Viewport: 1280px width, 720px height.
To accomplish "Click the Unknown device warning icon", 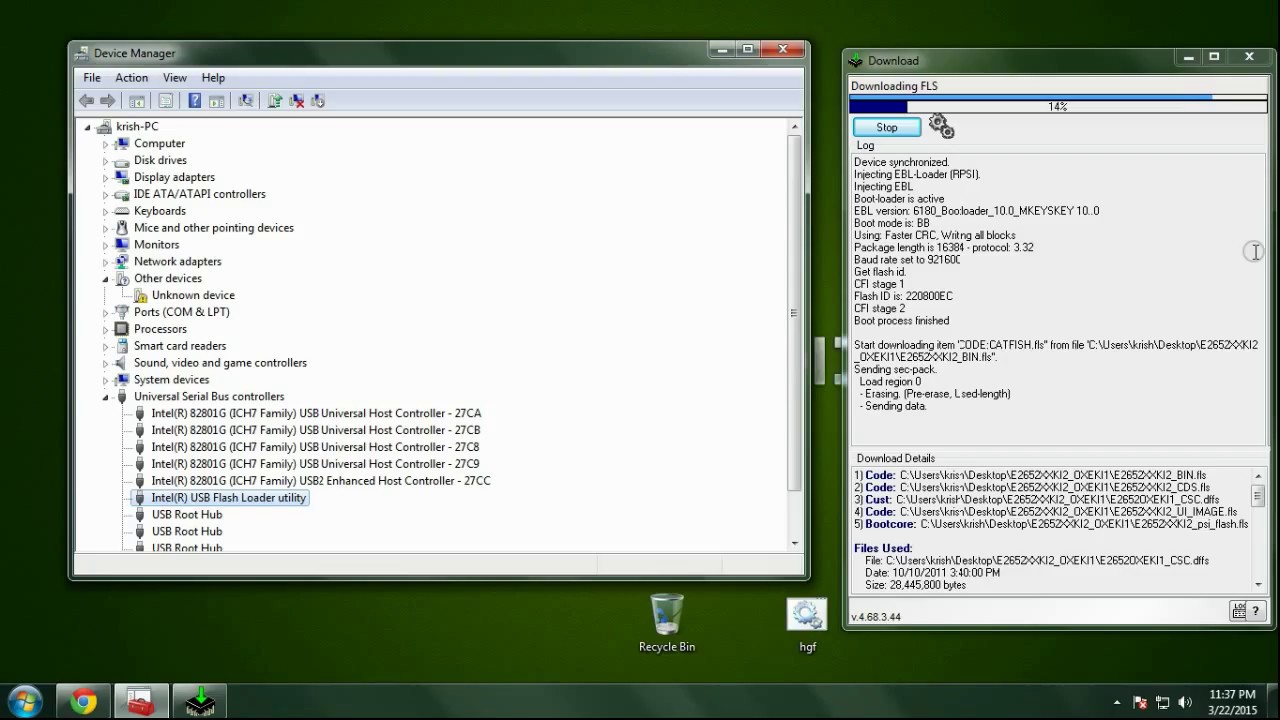I will pyautogui.click(x=140, y=295).
